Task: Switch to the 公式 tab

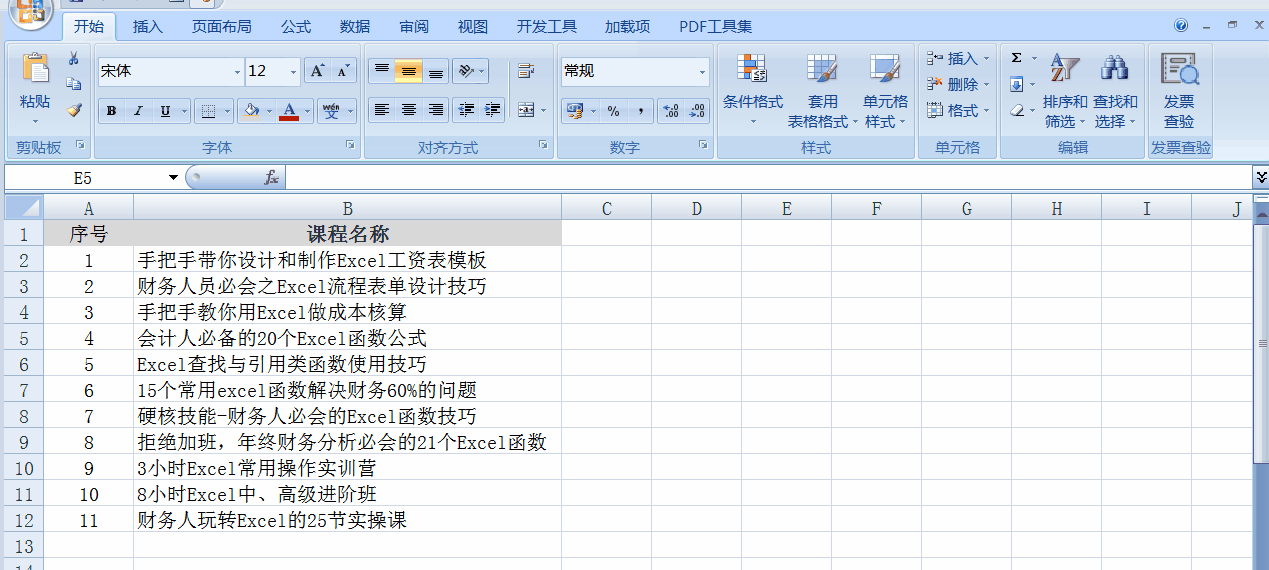Action: tap(296, 27)
